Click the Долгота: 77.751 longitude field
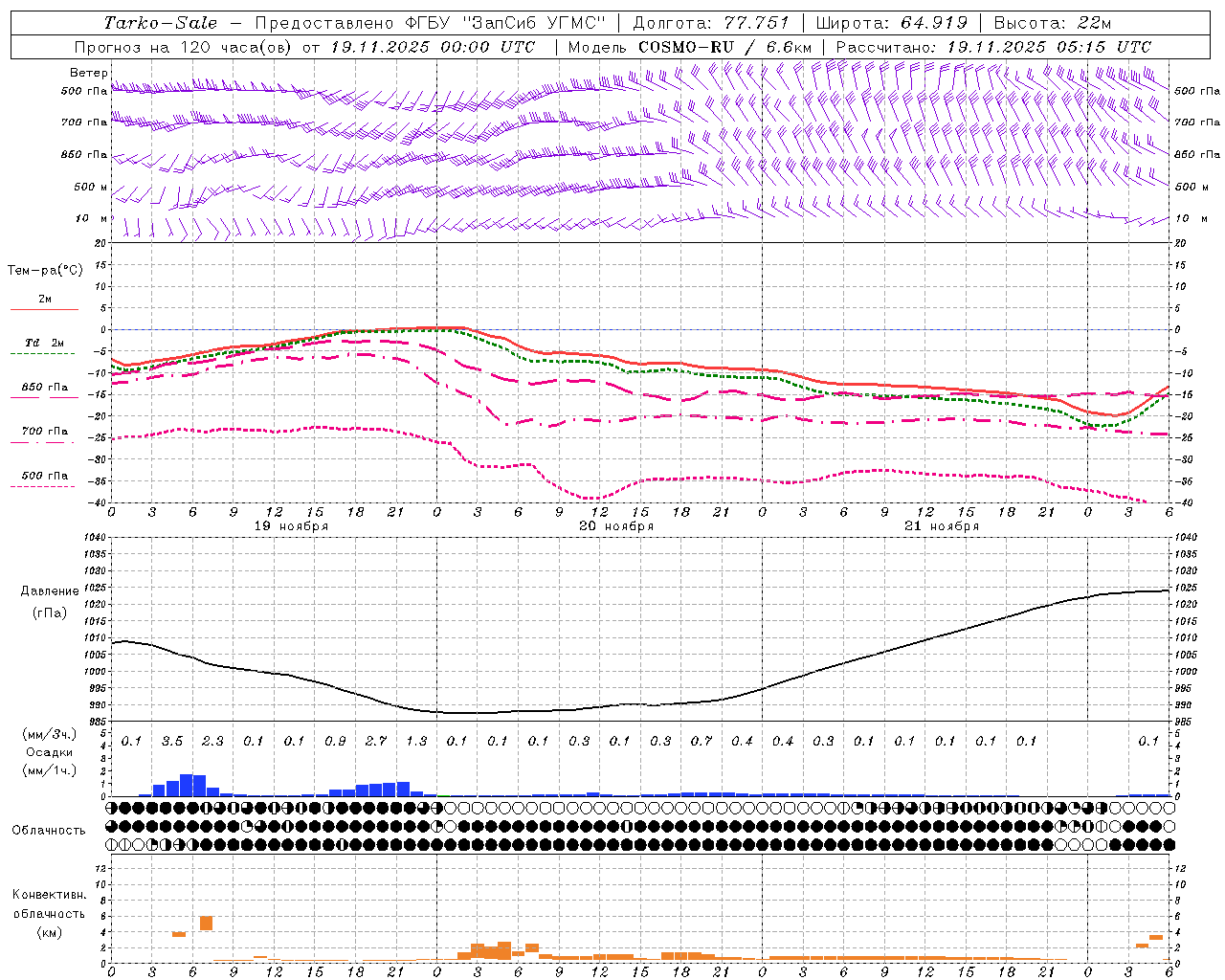 click(x=711, y=23)
